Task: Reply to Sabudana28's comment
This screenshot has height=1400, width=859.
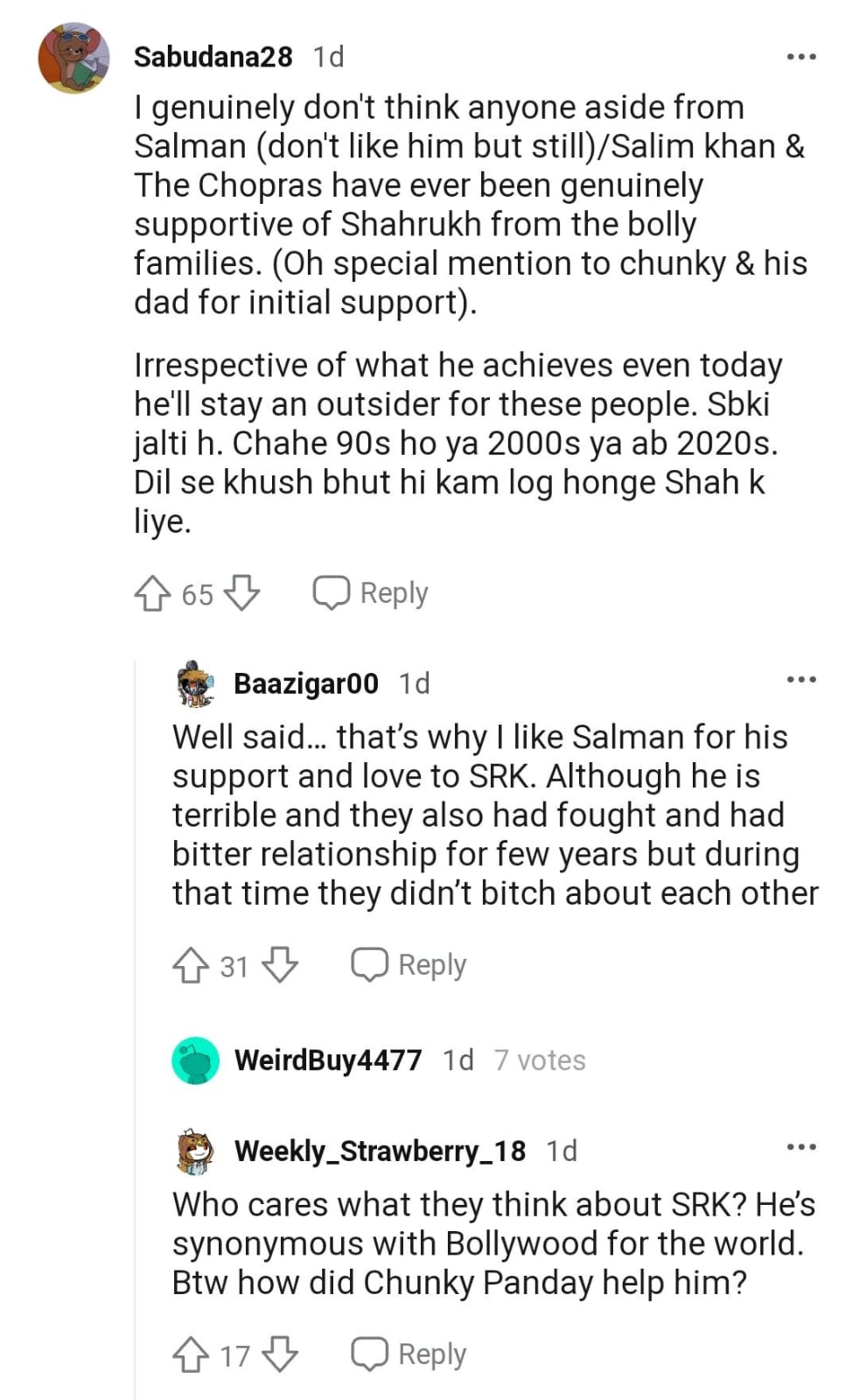Action: tap(371, 593)
